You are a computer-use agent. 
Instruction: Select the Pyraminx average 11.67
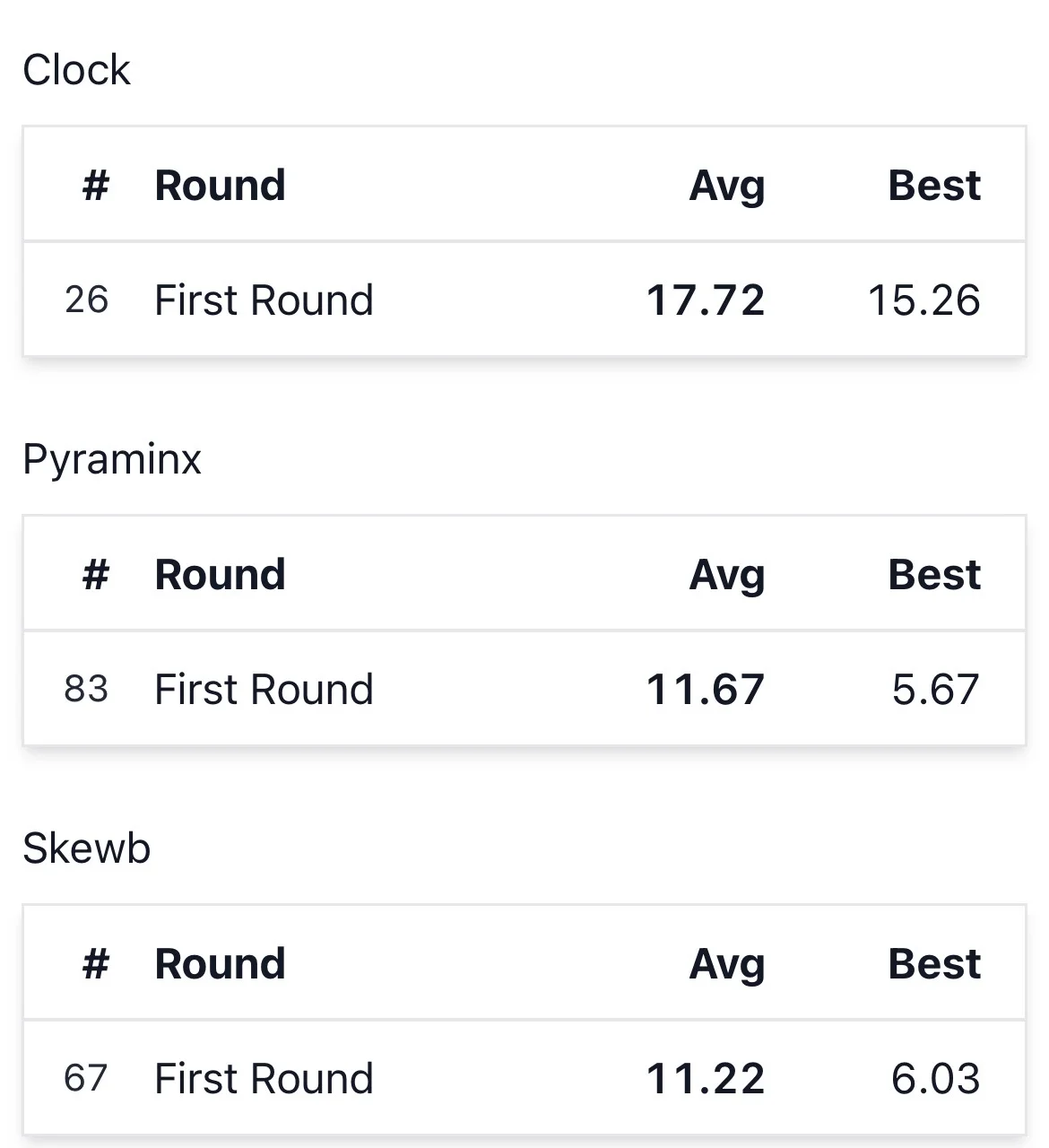pyautogui.click(x=706, y=690)
